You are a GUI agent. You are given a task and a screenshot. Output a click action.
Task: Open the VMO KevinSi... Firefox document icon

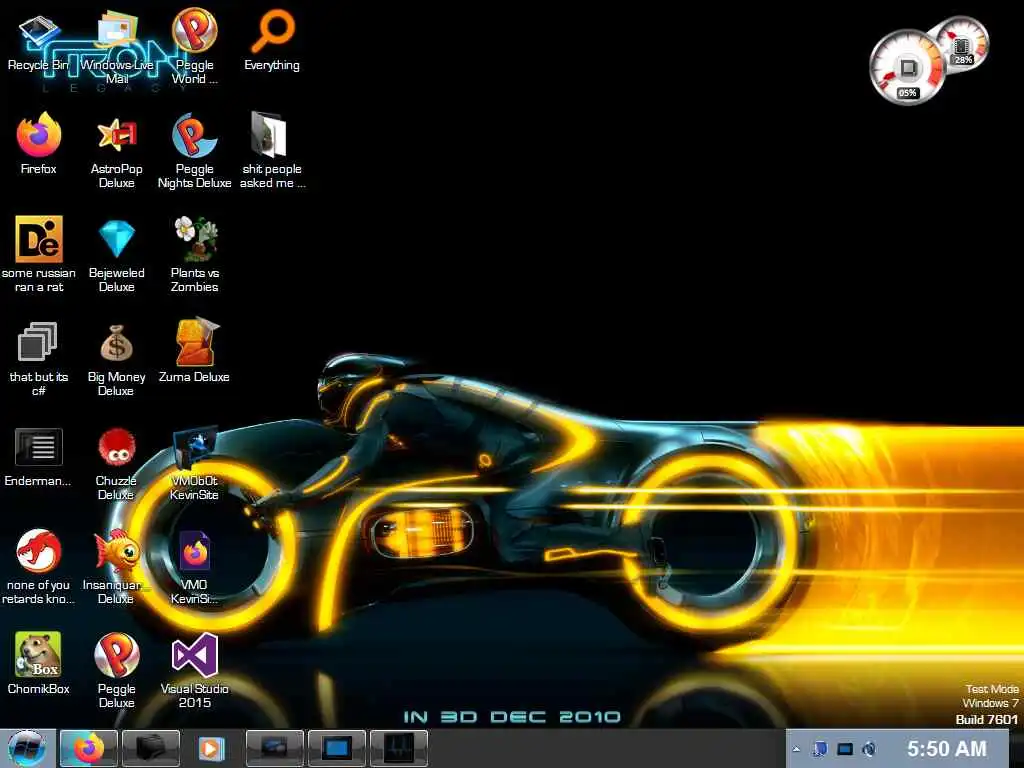pyautogui.click(x=195, y=567)
